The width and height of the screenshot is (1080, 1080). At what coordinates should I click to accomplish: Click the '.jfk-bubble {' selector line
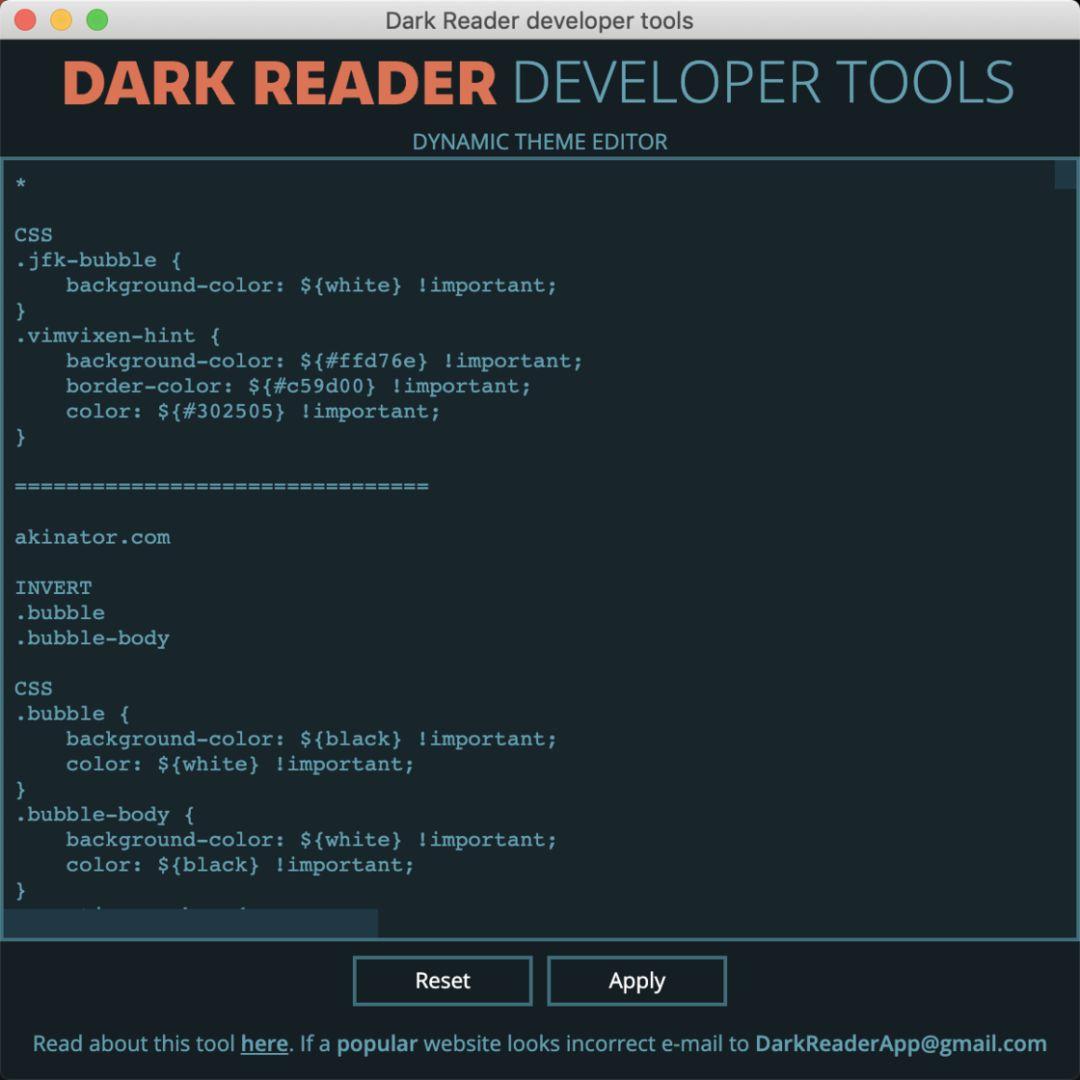coord(98,260)
